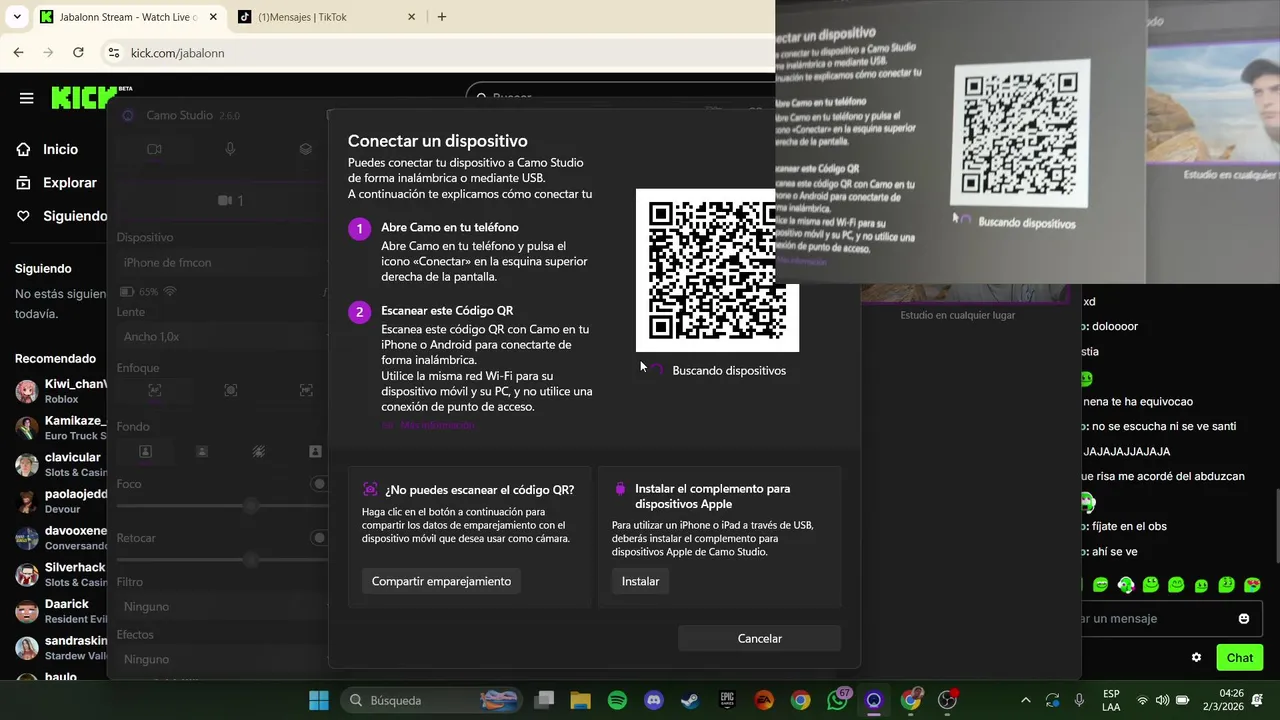Go to Inicio in Kick sidebar

(x=60, y=149)
